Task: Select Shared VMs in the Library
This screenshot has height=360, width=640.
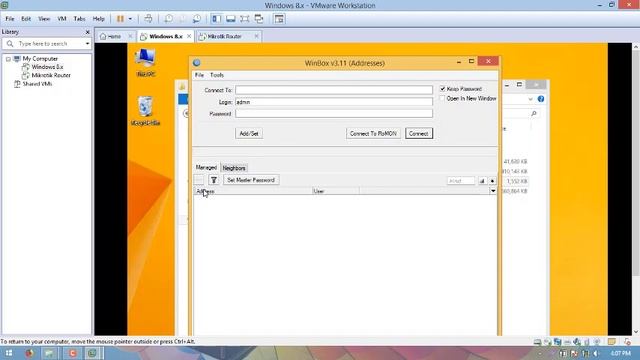Action: [37, 84]
